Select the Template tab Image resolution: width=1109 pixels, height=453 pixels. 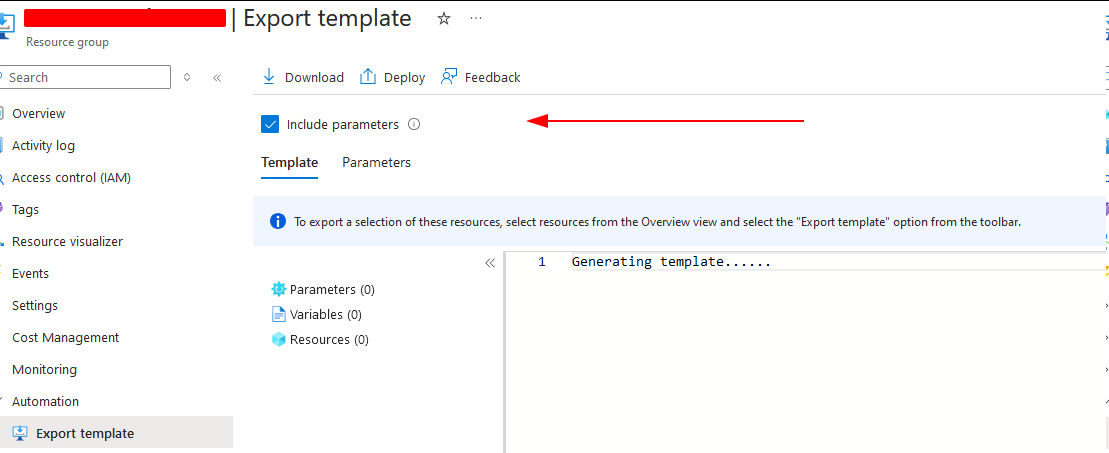tap(289, 163)
